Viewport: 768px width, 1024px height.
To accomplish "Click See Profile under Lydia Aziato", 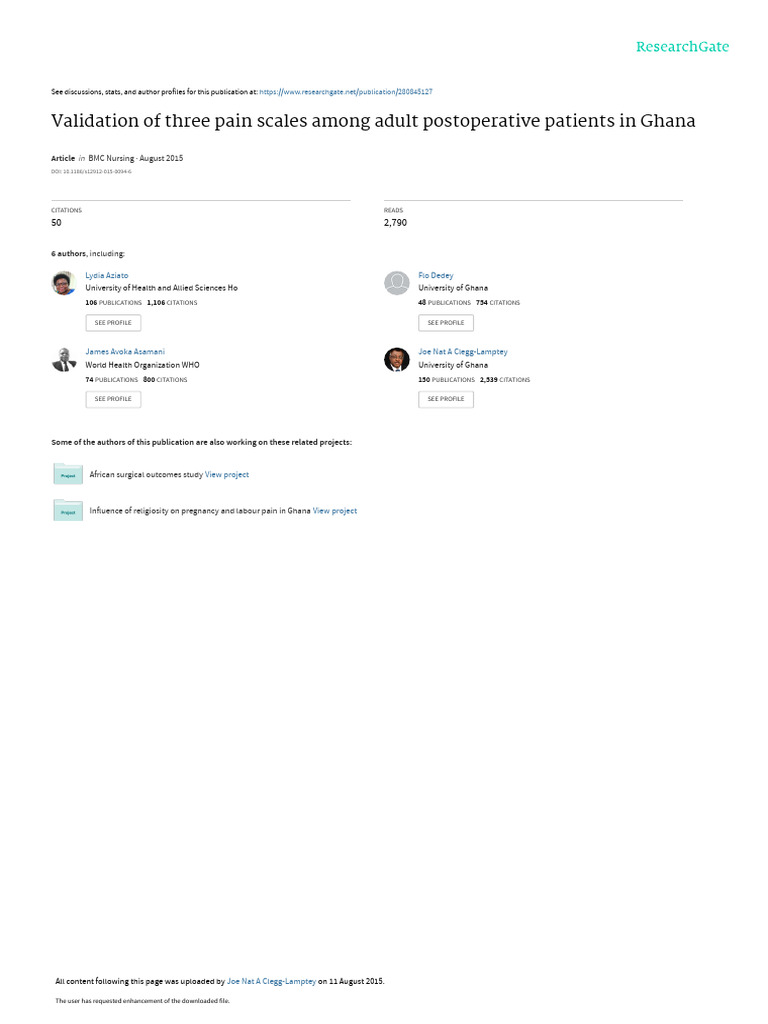I will pos(113,323).
